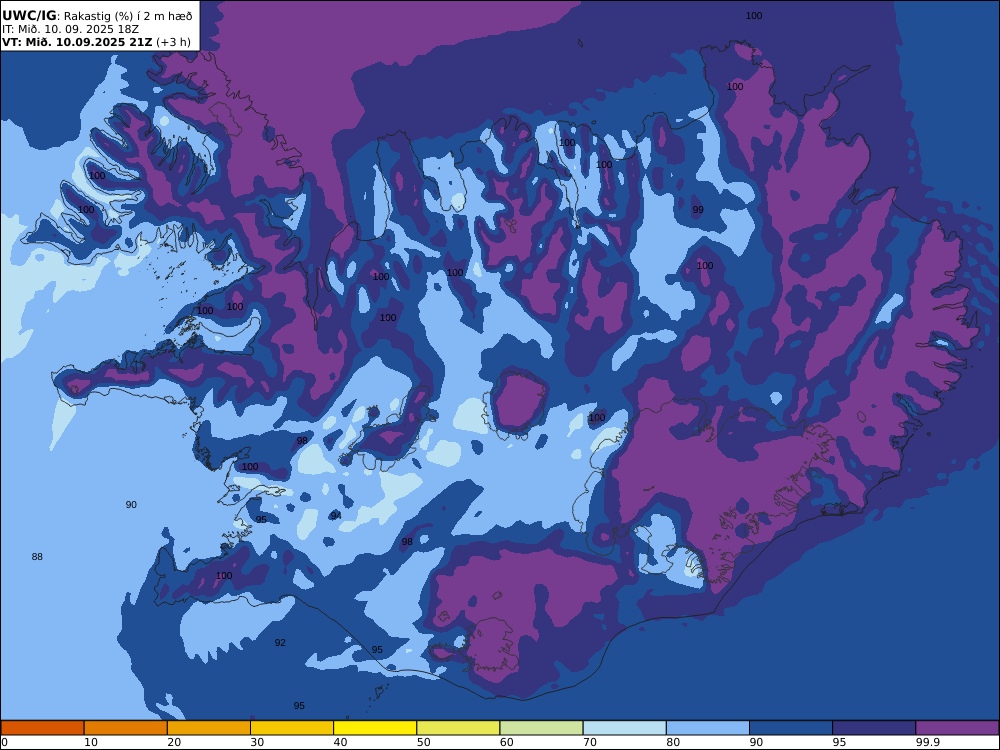Click the 'IT: Mið. 10. 09. 2025 18Z' line
The width and height of the screenshot is (1000, 750).
tap(70, 29)
